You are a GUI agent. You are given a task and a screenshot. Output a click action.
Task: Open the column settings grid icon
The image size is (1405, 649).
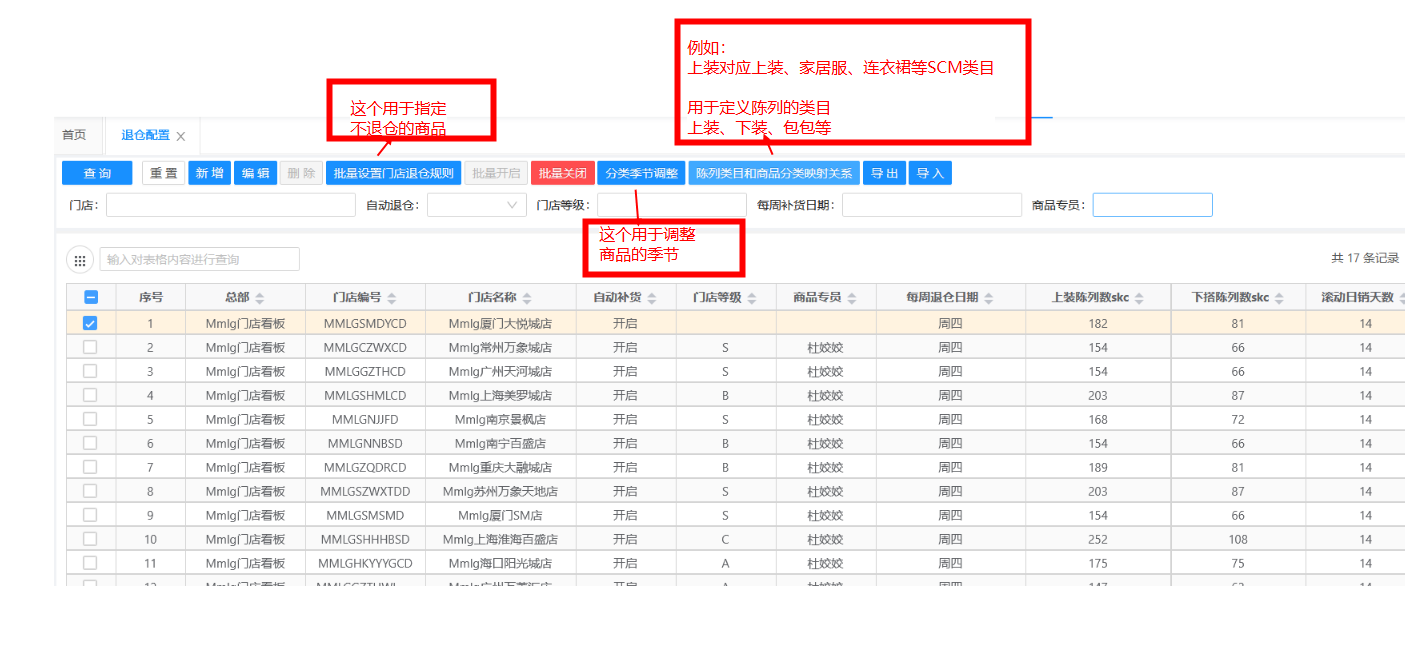tap(80, 260)
